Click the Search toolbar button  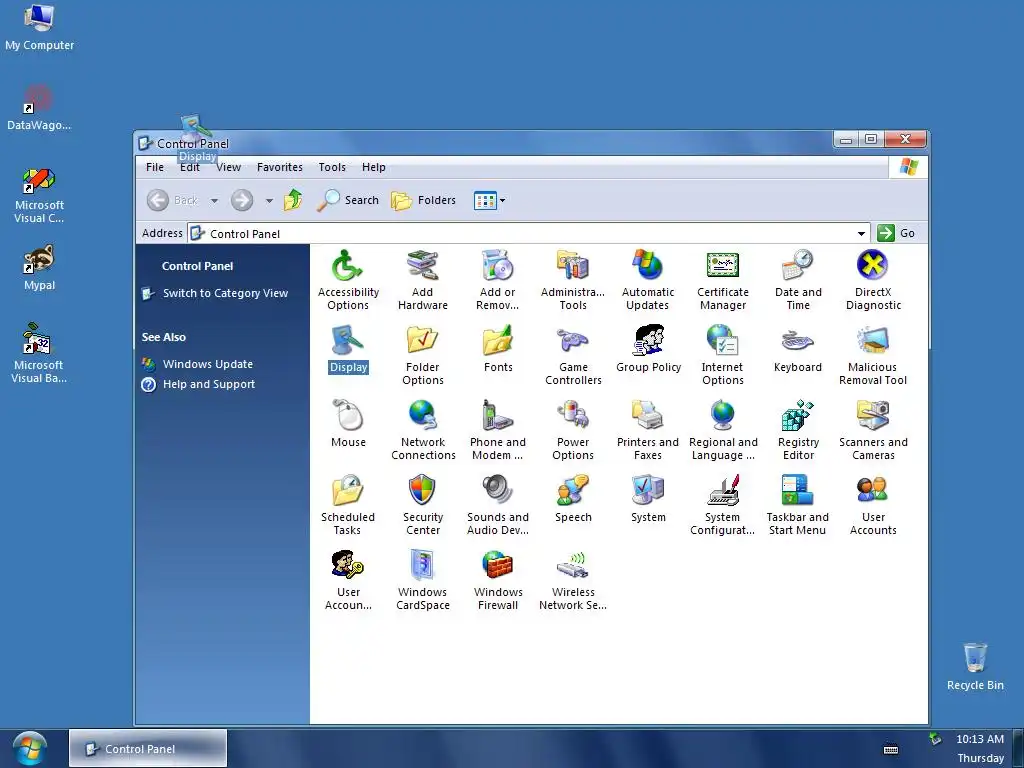click(348, 200)
